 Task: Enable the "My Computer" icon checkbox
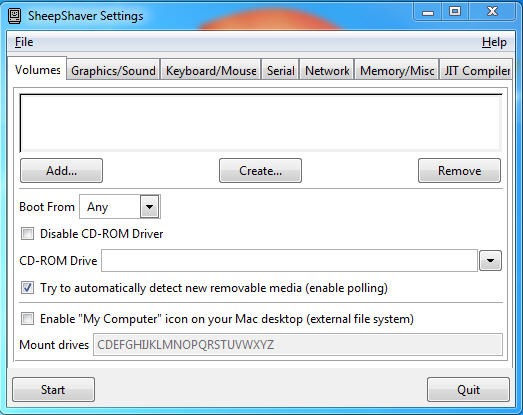(27, 319)
